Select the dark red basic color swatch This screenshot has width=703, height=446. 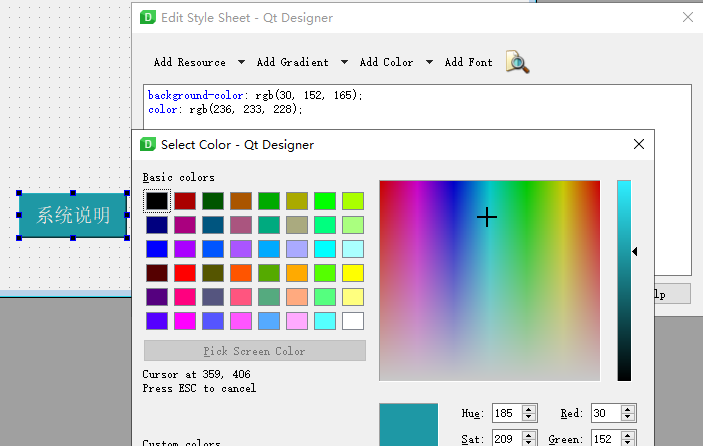(x=185, y=201)
